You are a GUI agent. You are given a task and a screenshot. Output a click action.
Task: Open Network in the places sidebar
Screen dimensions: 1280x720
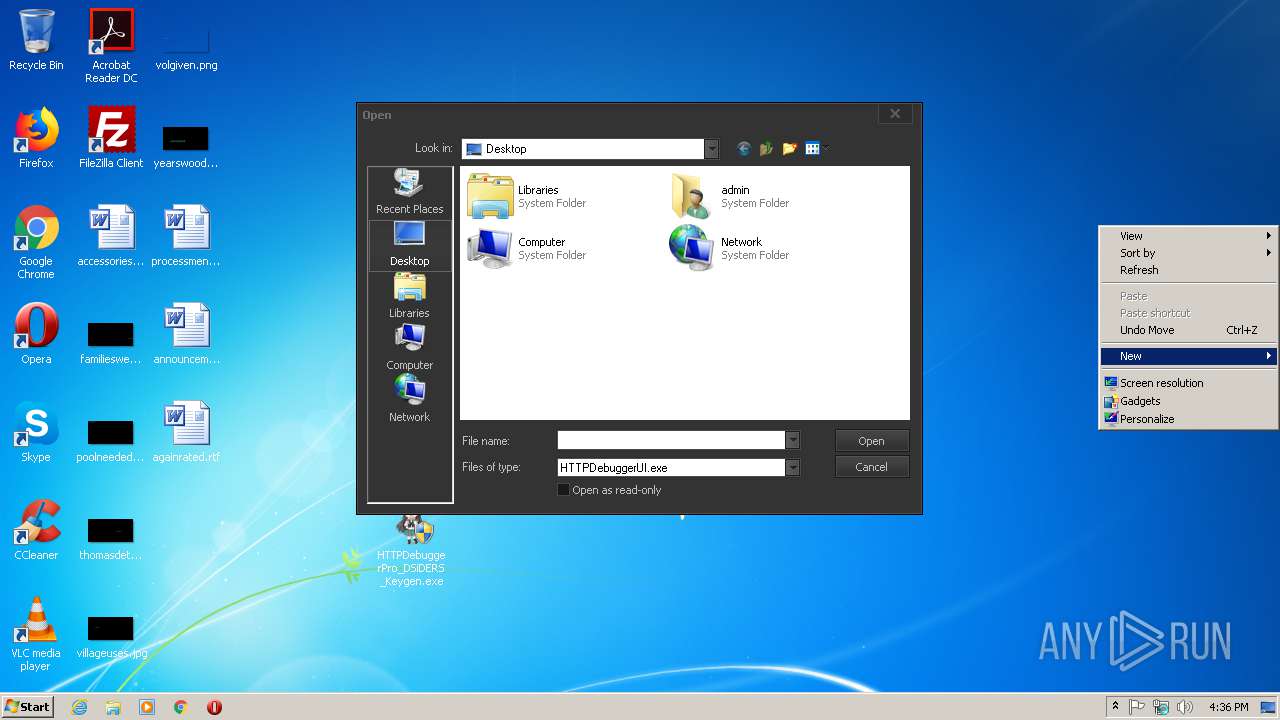pyautogui.click(x=409, y=400)
